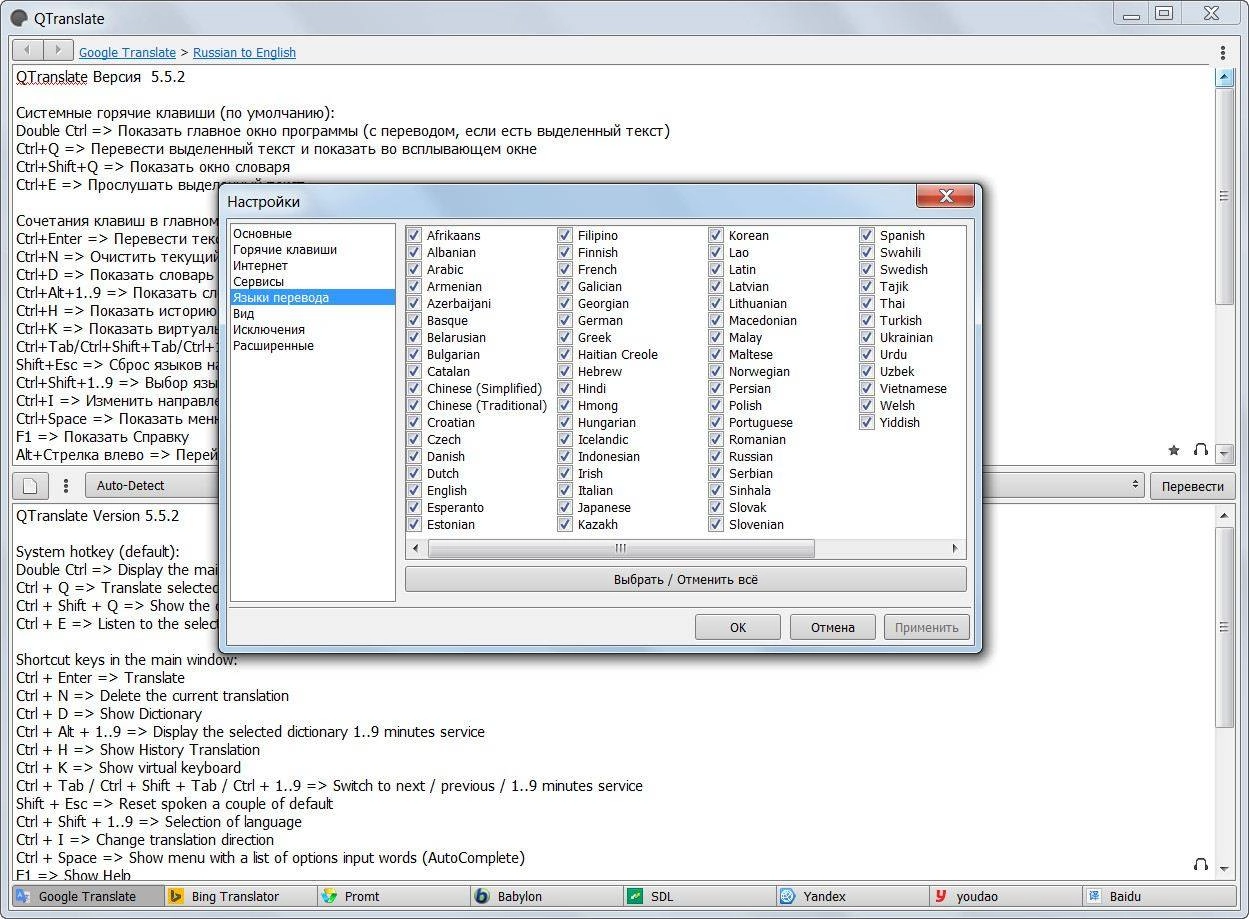Viewport: 1249px width, 919px height.
Task: Open the Russian to English link
Action: [244, 52]
